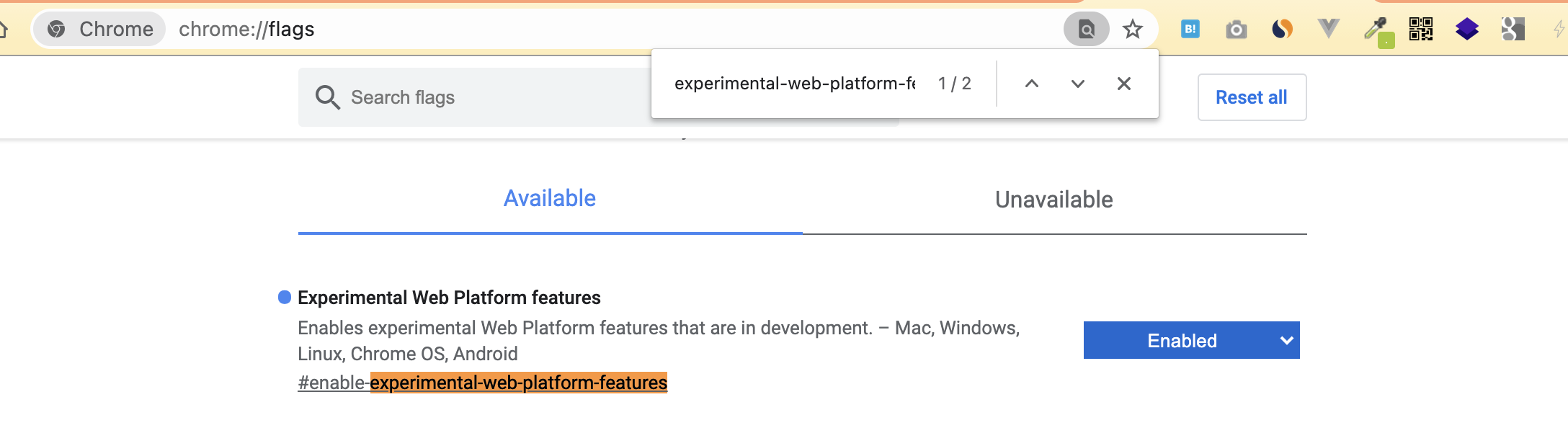This screenshot has height=428, width=1568.
Task: Switch to the Unavailable tab
Action: [x=1053, y=200]
